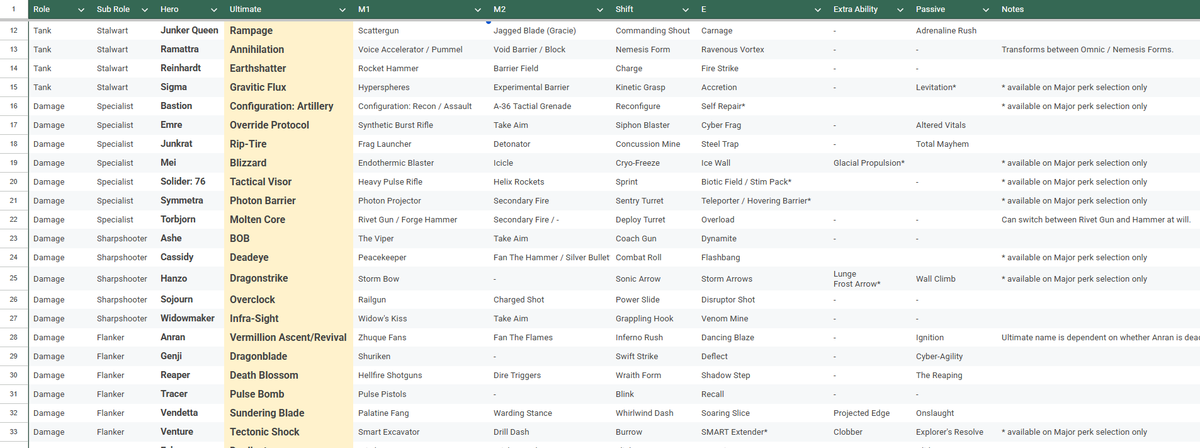Click the Transforms between Omnic / Nemesis Forms note
1200x448 pixels.
coord(1098,49)
